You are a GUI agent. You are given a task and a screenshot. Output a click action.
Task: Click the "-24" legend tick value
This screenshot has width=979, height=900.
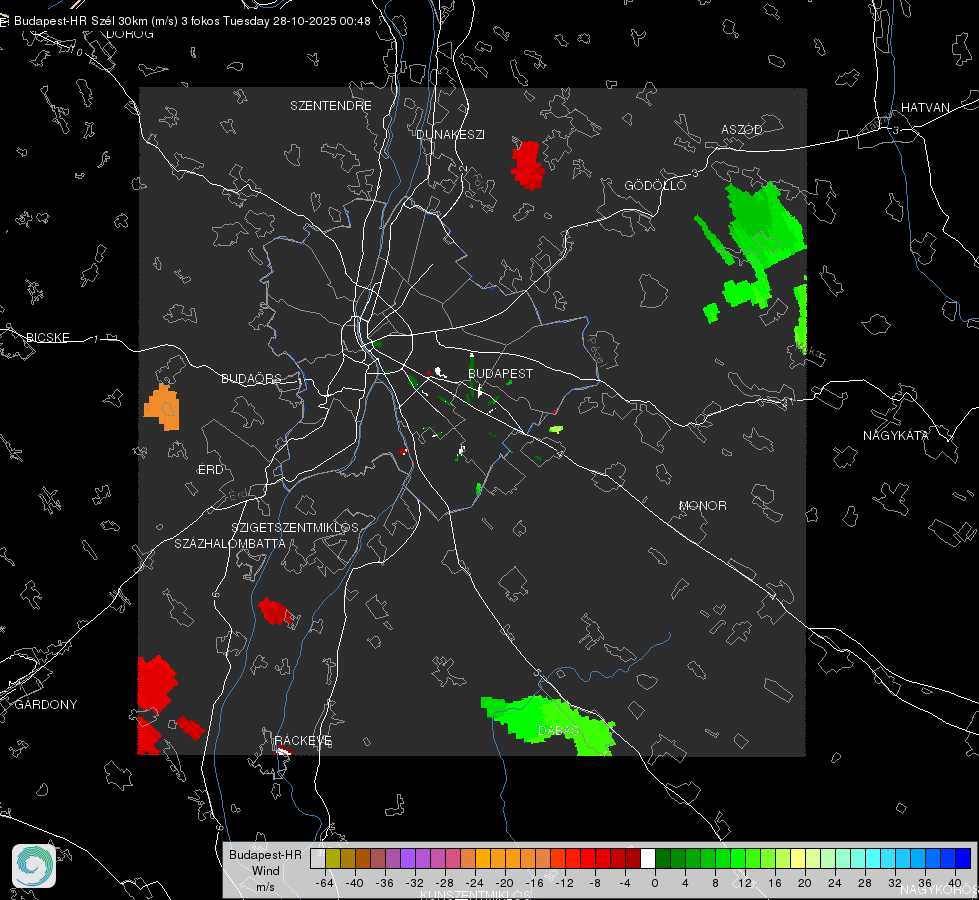pyautogui.click(x=475, y=883)
